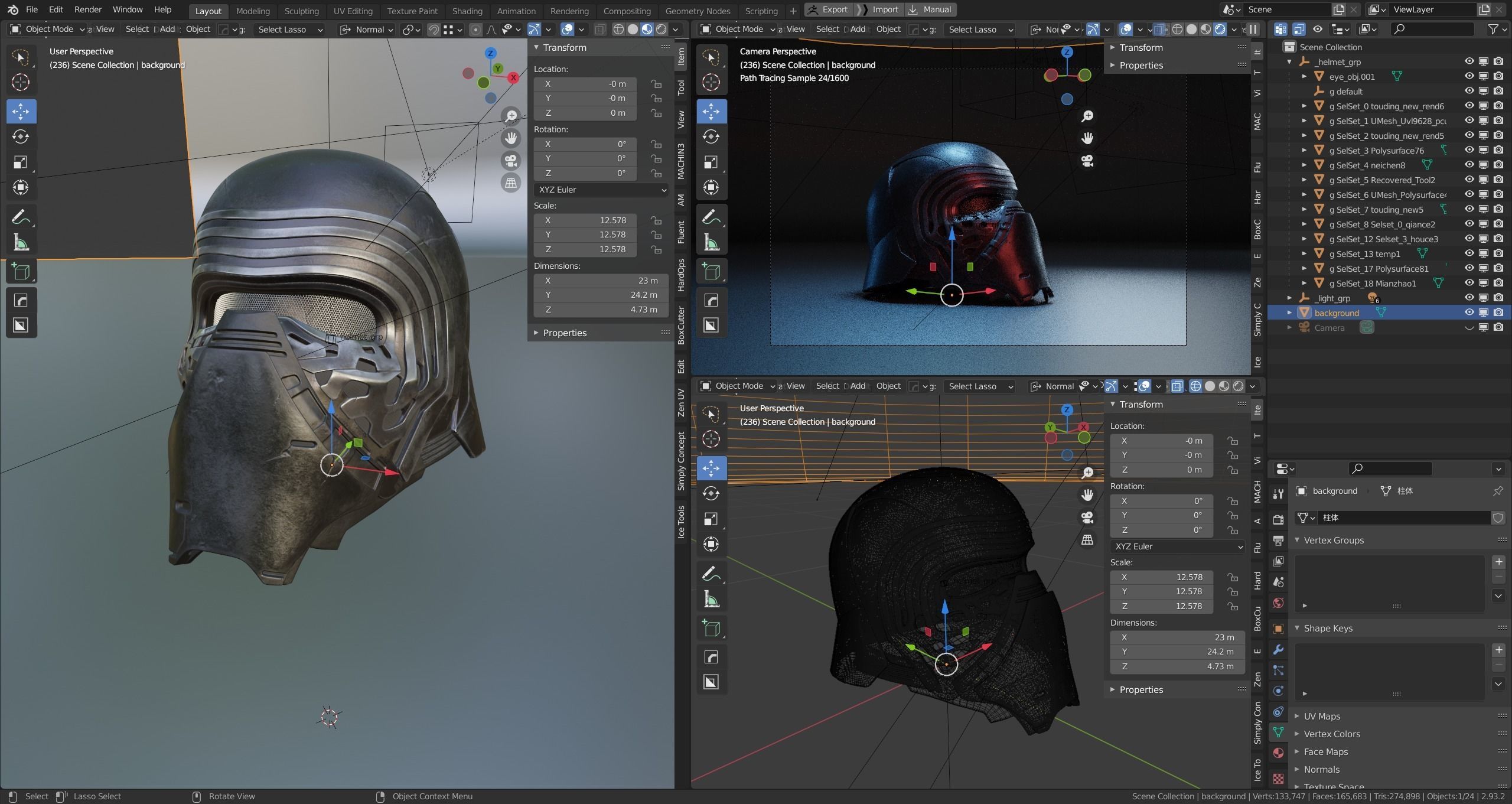Toggle Scale Z lock in left Transform panel

pos(656,249)
